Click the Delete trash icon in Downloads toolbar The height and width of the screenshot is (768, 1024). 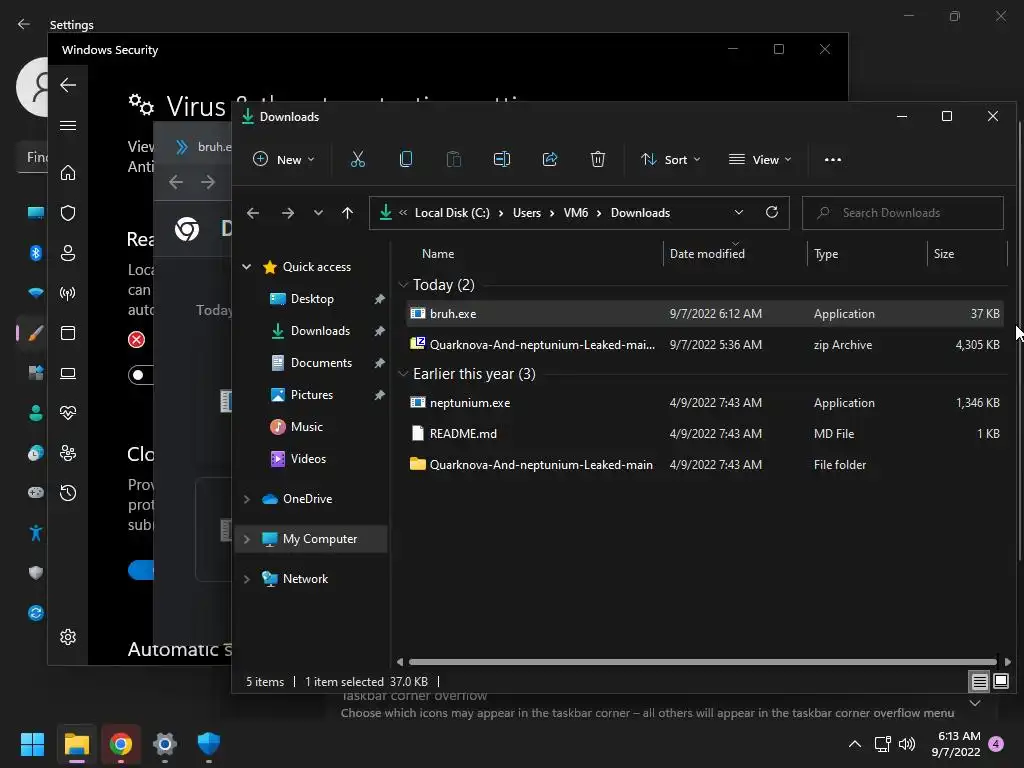point(598,159)
